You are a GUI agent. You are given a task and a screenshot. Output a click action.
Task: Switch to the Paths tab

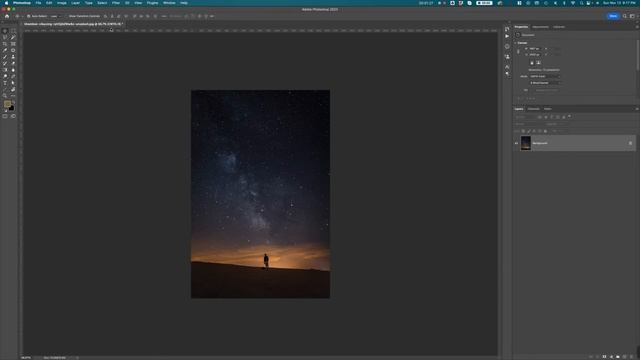548,109
